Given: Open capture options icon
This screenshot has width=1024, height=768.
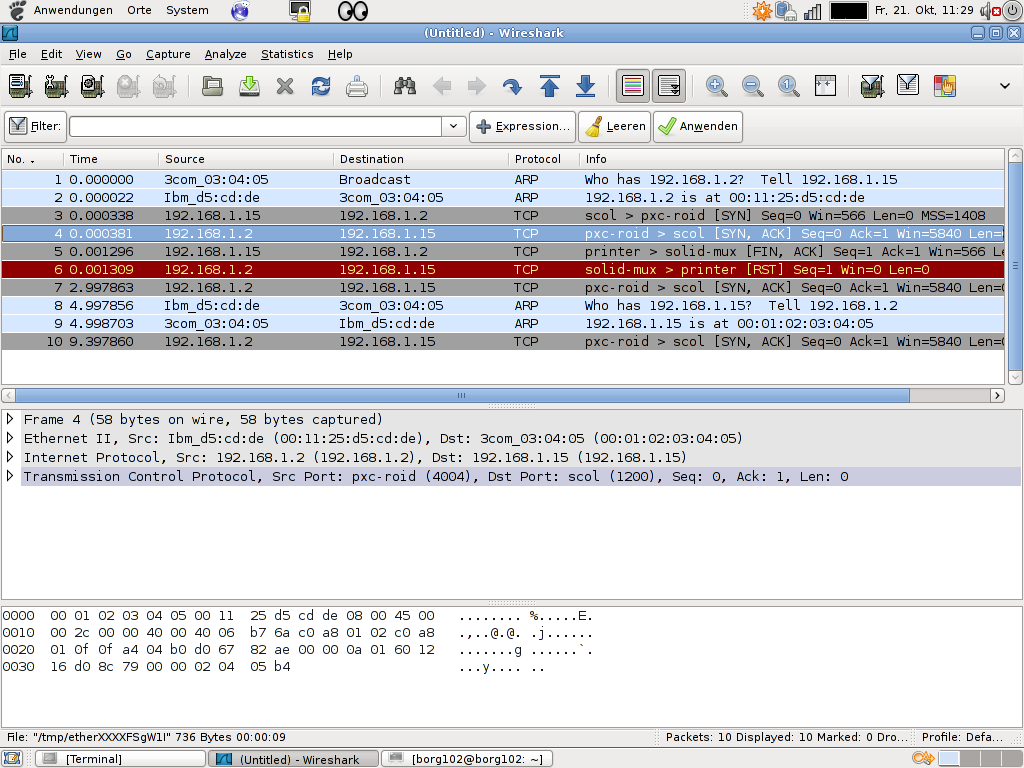Looking at the screenshot, I should (x=56, y=86).
